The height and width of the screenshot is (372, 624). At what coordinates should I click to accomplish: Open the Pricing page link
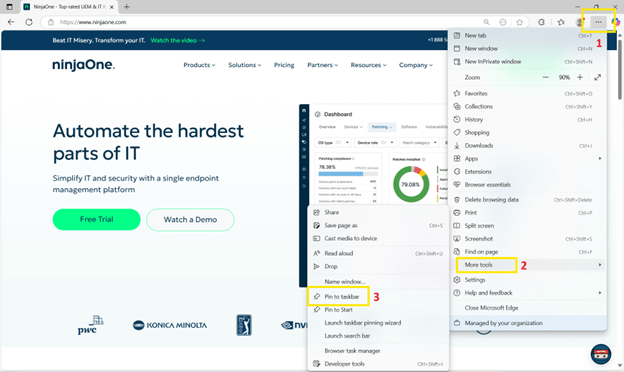click(x=284, y=65)
